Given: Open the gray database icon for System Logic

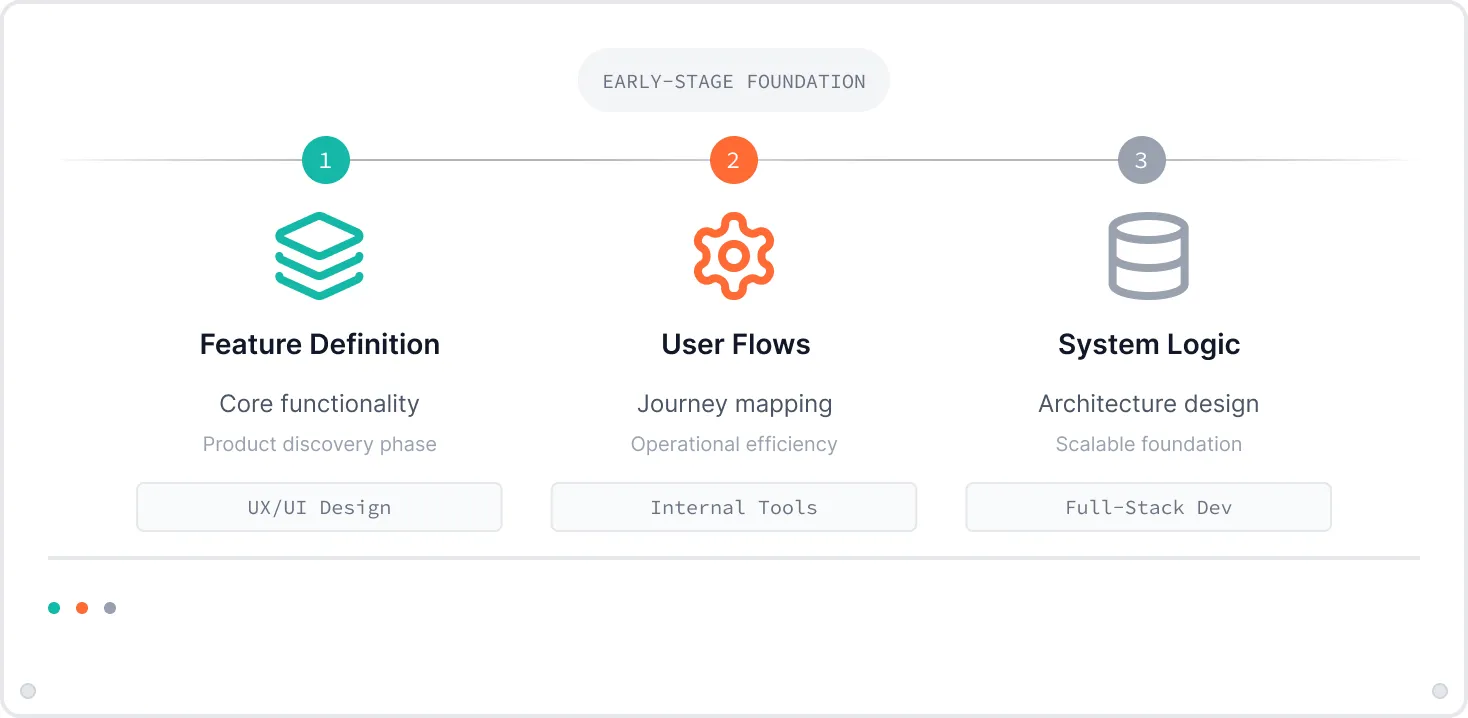Looking at the screenshot, I should [x=1148, y=255].
